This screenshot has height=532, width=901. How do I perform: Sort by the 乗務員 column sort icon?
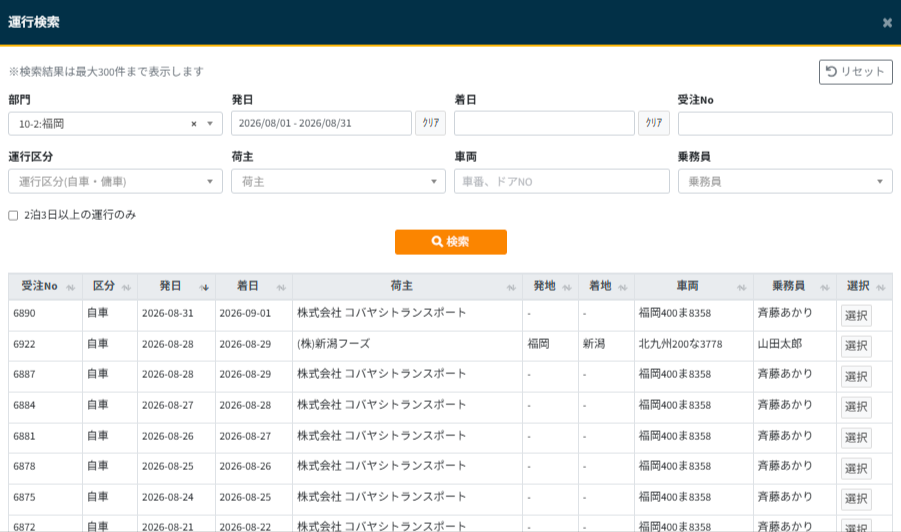click(825, 287)
